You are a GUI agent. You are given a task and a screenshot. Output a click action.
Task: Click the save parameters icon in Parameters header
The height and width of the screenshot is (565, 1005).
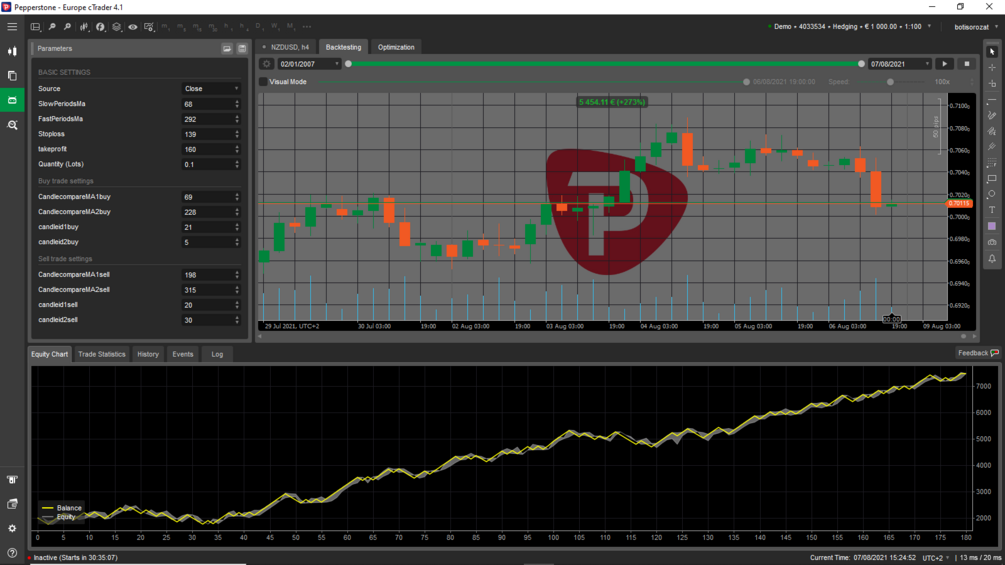[242, 49]
